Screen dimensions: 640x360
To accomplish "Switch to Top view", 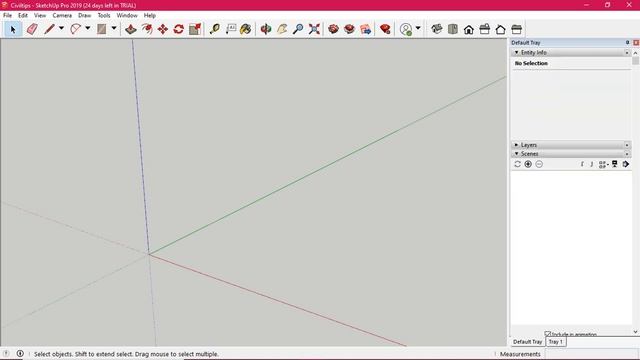I will (x=453, y=29).
